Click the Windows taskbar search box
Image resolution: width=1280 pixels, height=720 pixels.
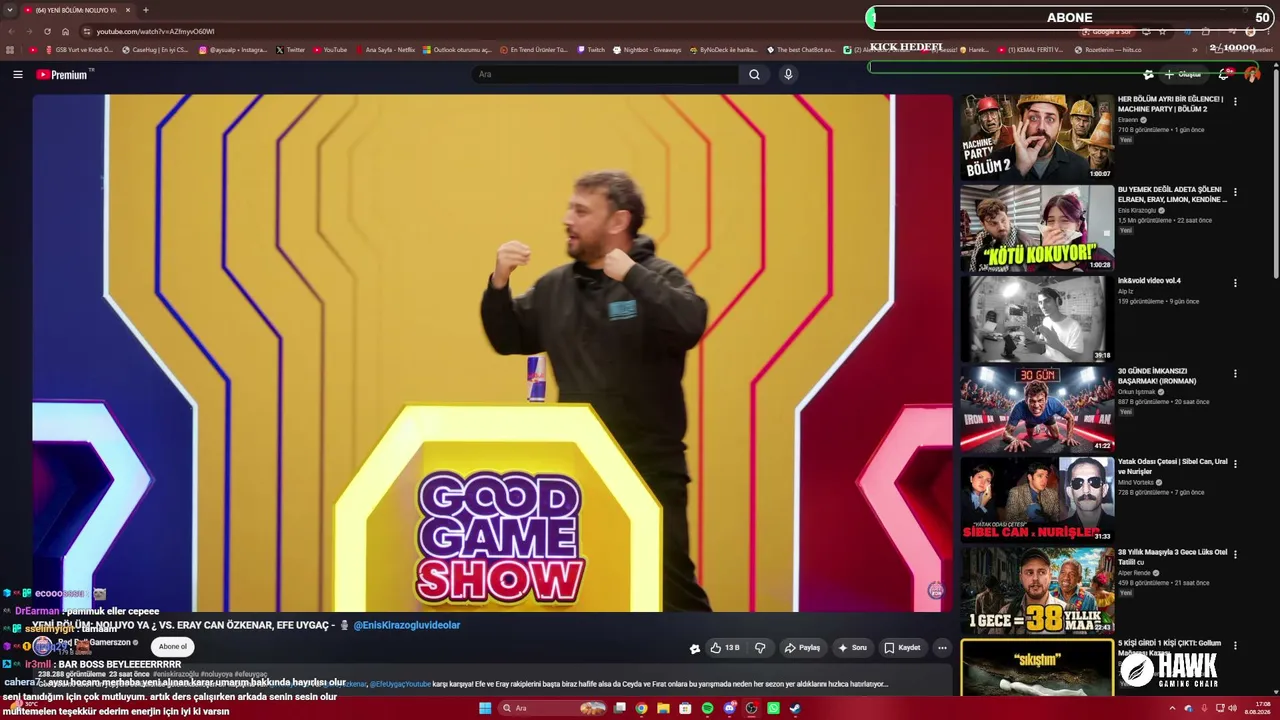(552, 708)
